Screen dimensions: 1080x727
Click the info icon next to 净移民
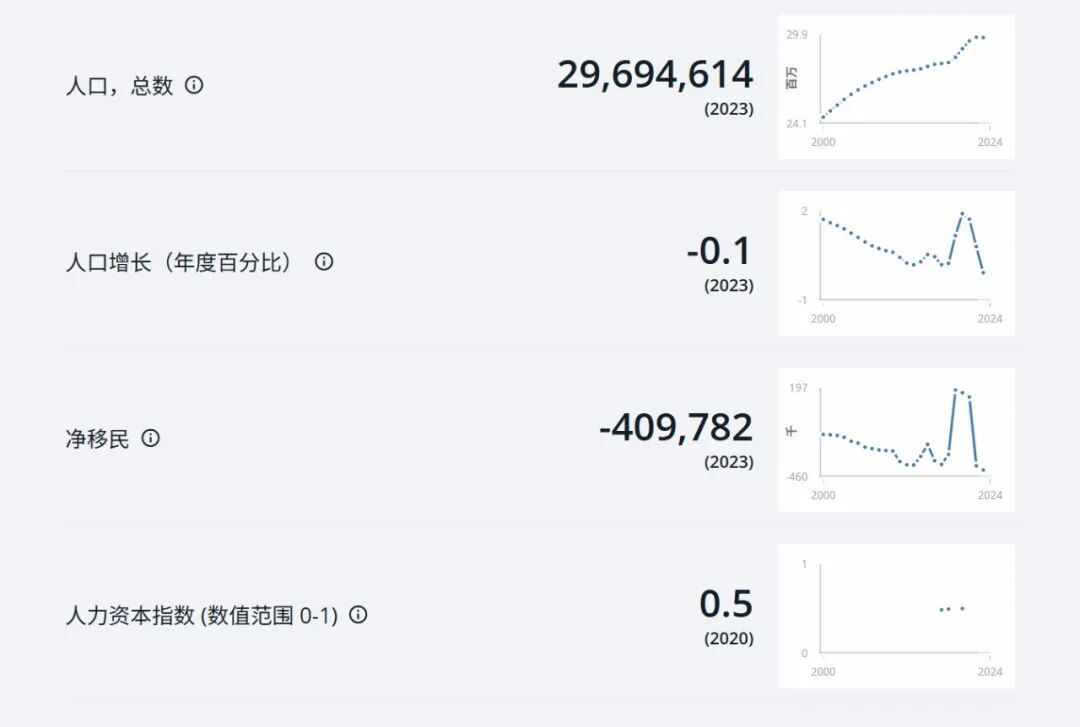[x=150, y=438]
